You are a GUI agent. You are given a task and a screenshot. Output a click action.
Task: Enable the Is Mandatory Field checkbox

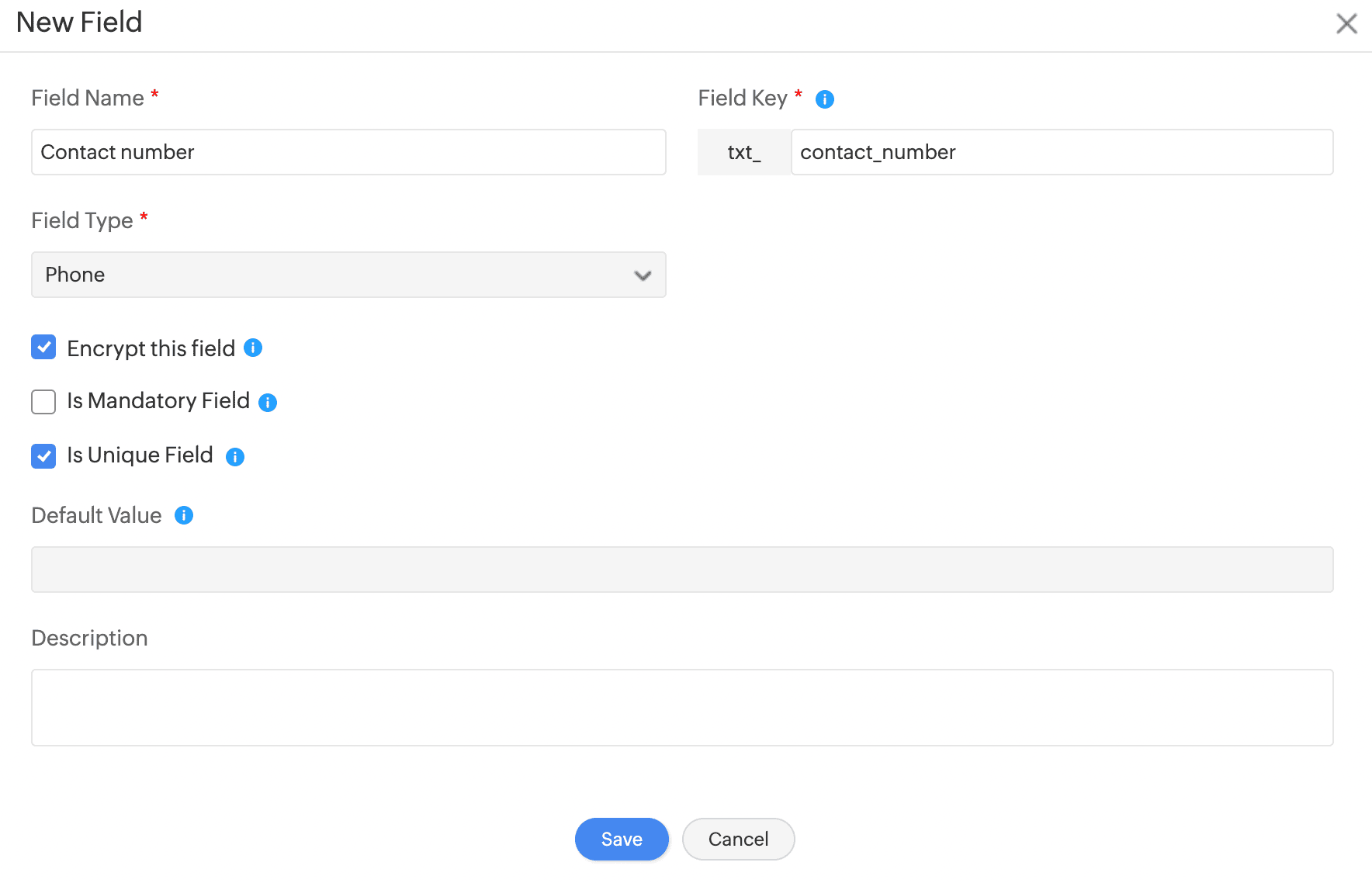pyautogui.click(x=43, y=402)
